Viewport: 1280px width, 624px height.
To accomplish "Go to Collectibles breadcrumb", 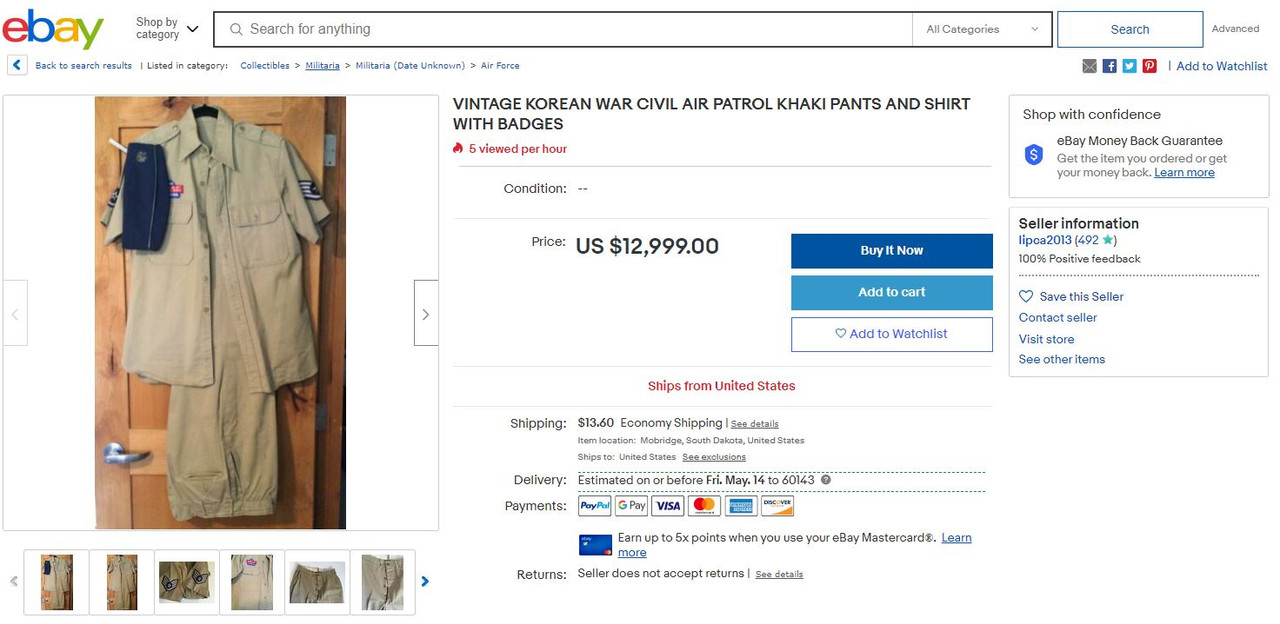I will coord(264,66).
